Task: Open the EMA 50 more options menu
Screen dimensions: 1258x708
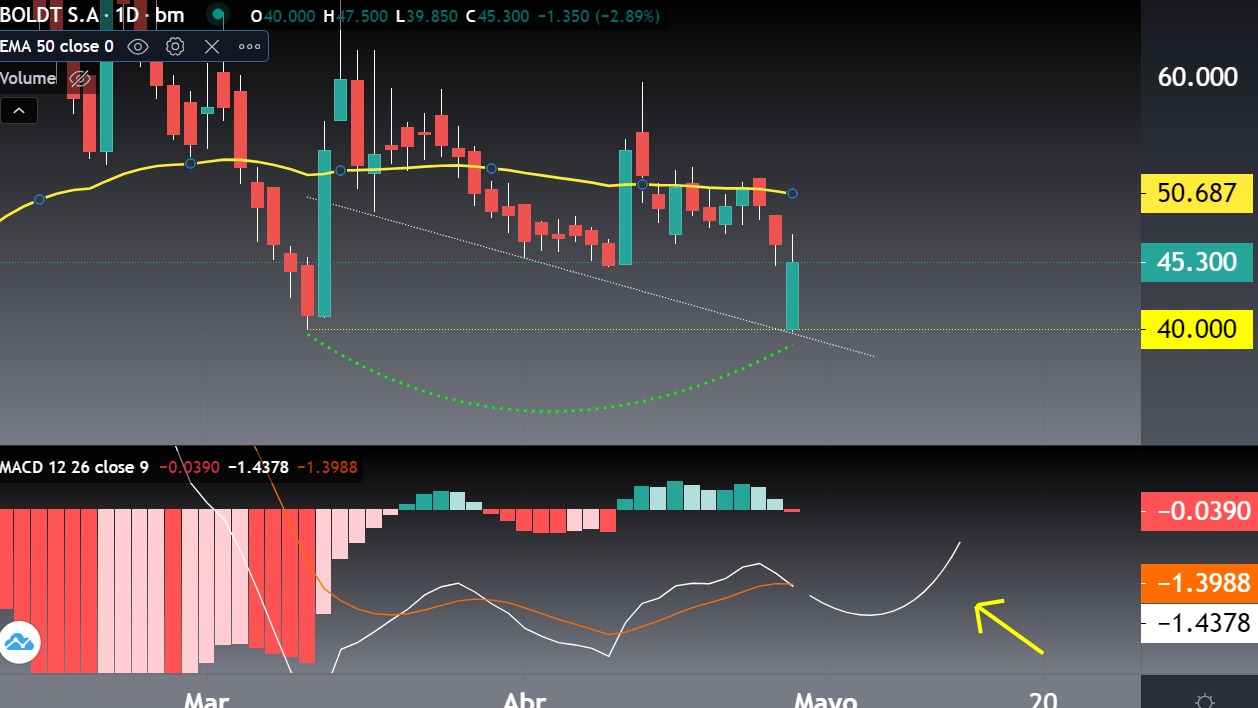Action: (x=249, y=46)
